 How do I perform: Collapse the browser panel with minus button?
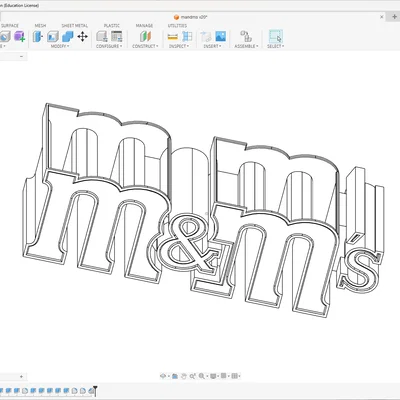pos(21,56)
